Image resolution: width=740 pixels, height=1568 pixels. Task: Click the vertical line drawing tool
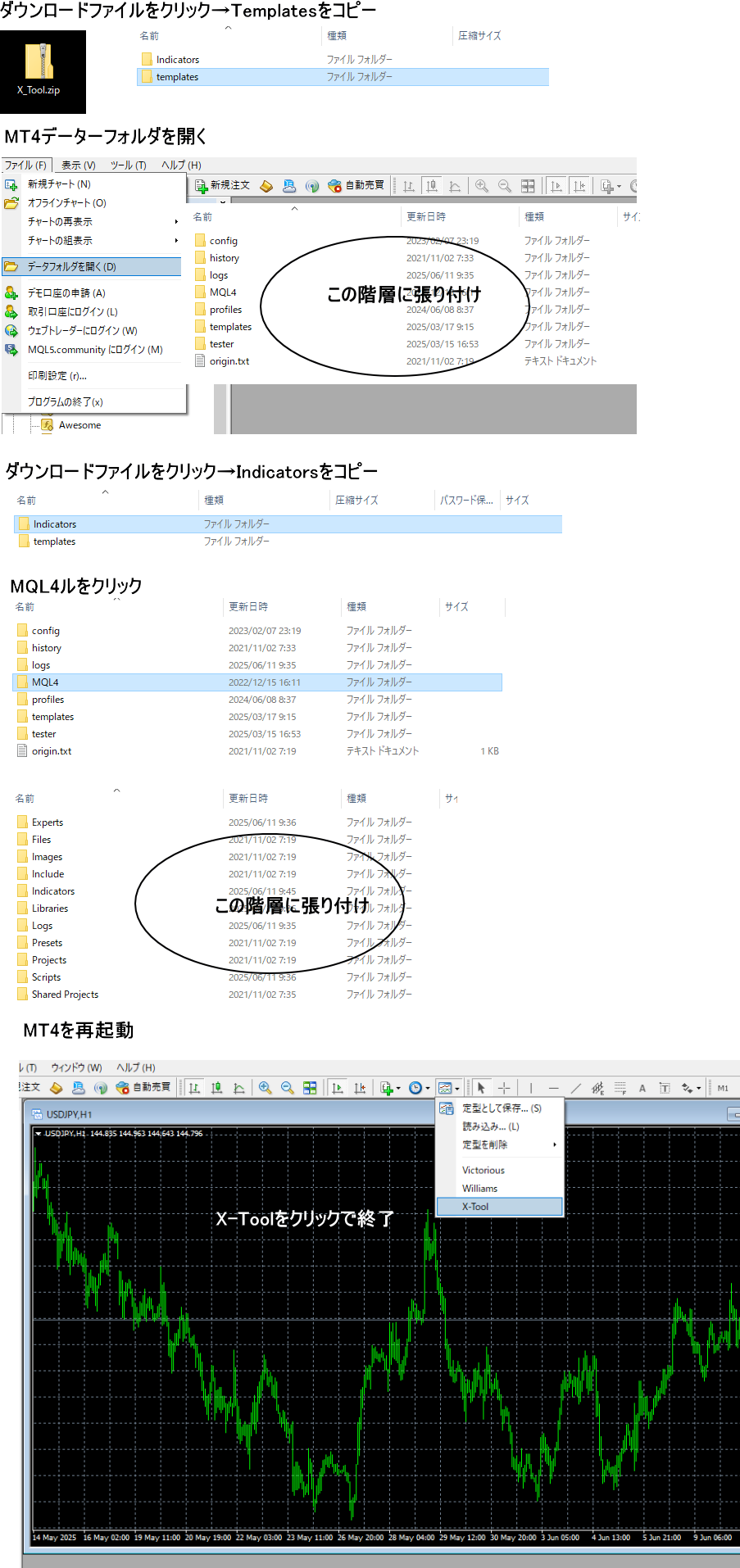tap(531, 1088)
